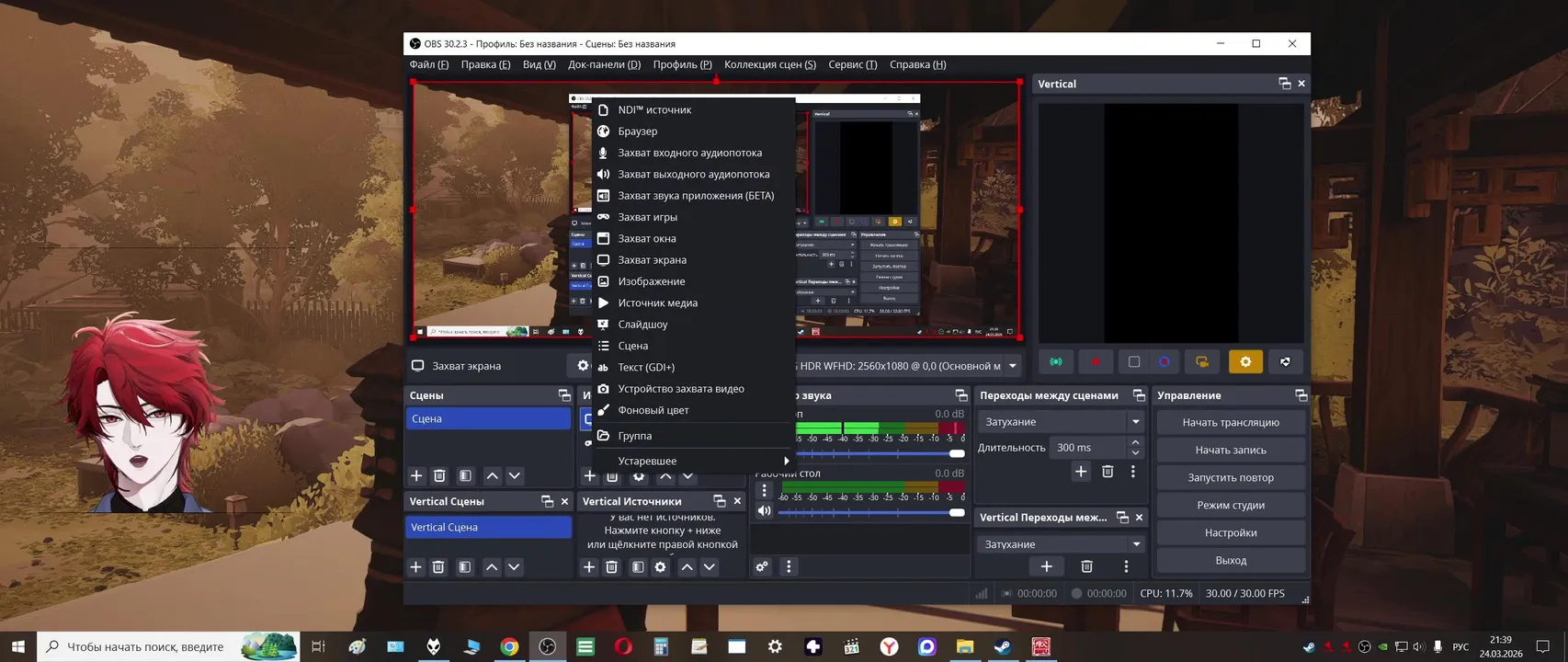This screenshot has width=1568, height=662.
Task: Choose Браузер from source menu
Action: pos(694,131)
